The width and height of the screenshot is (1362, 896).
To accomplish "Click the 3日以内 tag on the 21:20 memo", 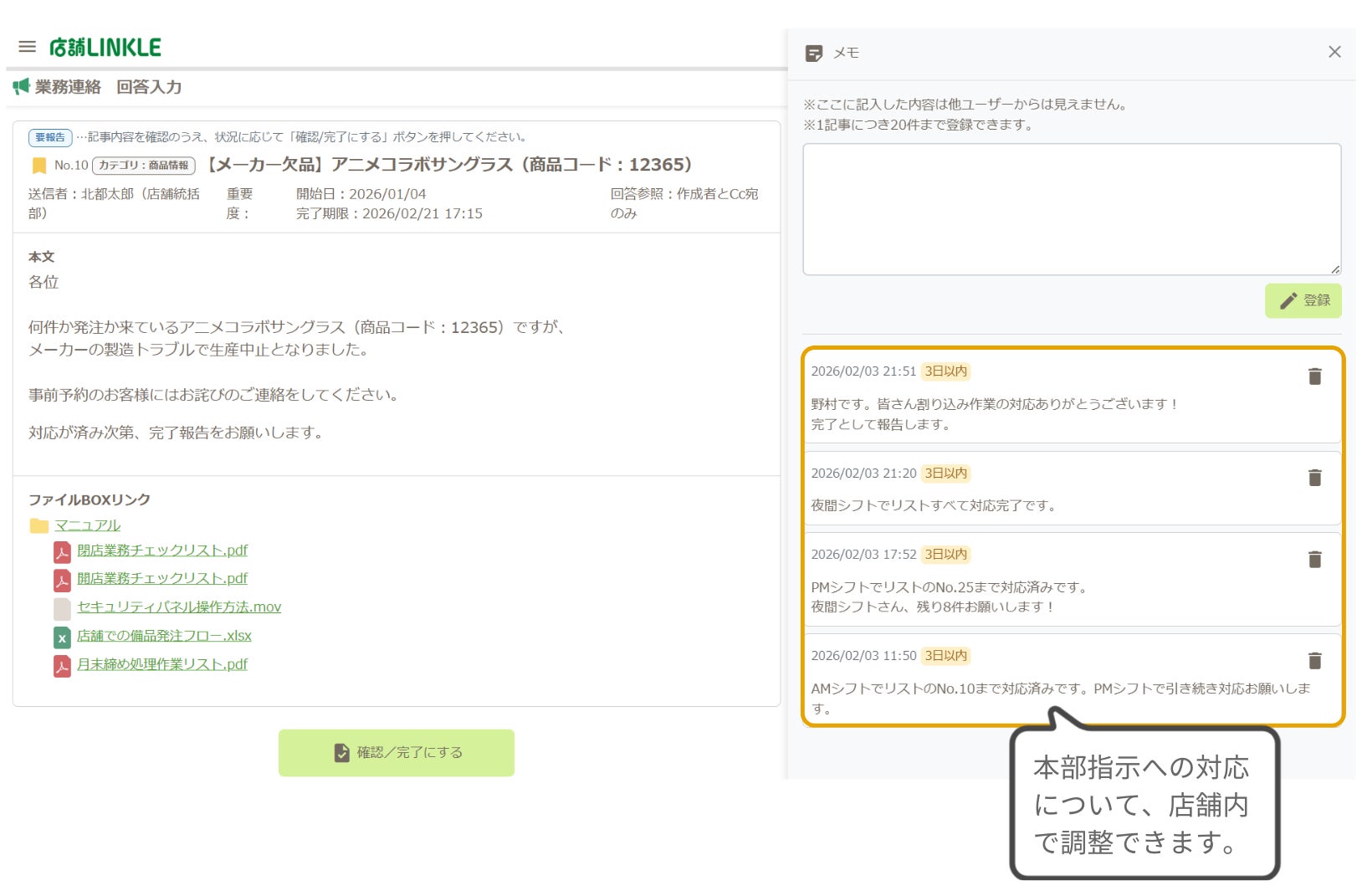I will (946, 474).
